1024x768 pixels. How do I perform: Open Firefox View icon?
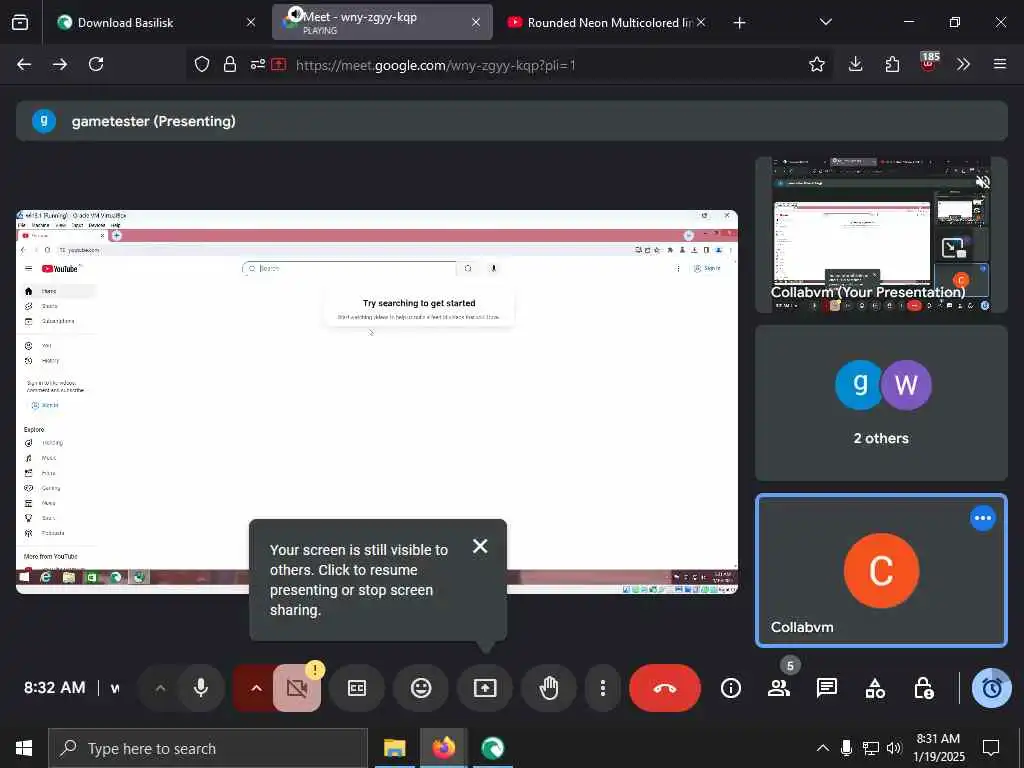click(20, 23)
